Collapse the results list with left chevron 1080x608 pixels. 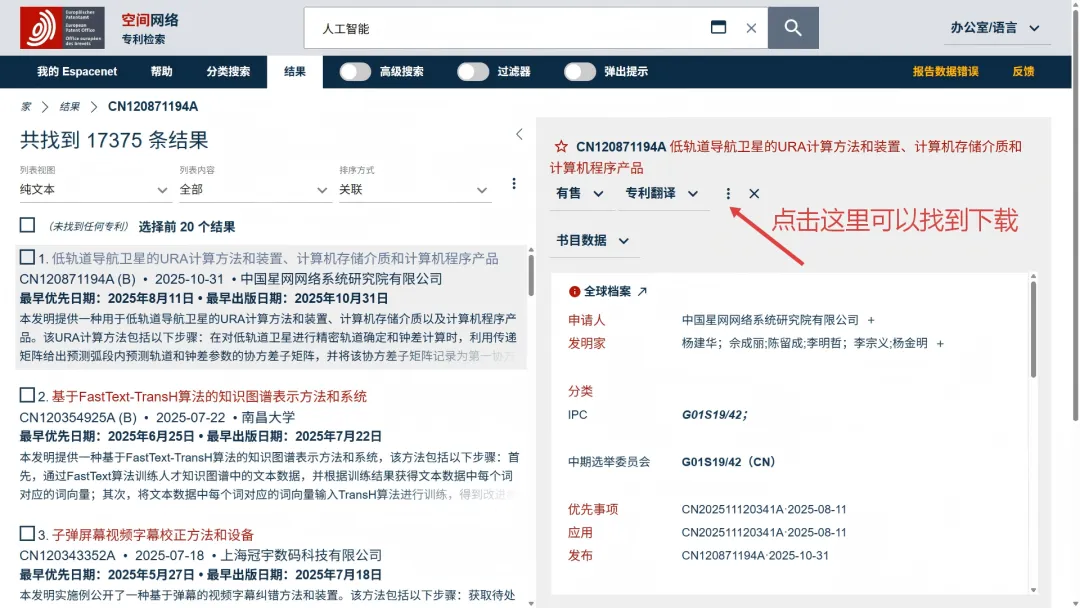click(x=519, y=134)
